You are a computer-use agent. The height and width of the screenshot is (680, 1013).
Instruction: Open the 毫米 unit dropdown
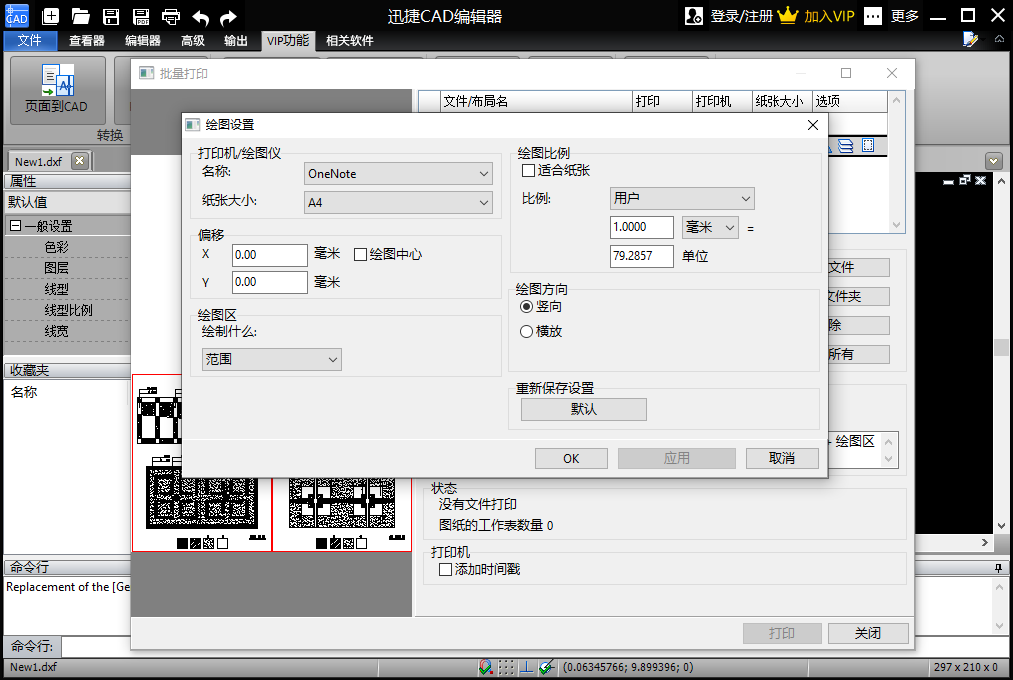point(710,227)
